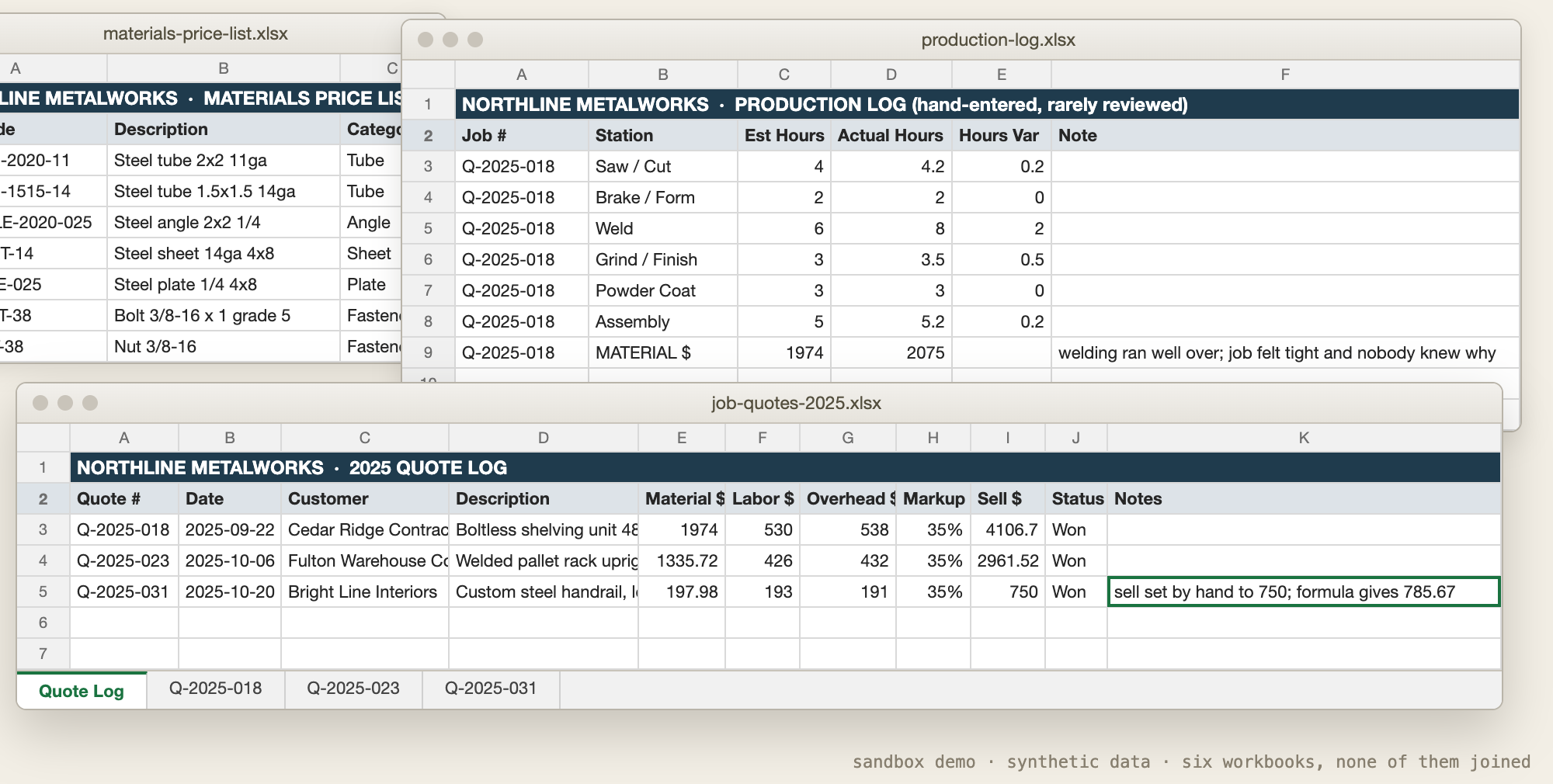Select the Actual Hours header cell
Image resolution: width=1553 pixels, height=784 pixels.
(x=891, y=135)
